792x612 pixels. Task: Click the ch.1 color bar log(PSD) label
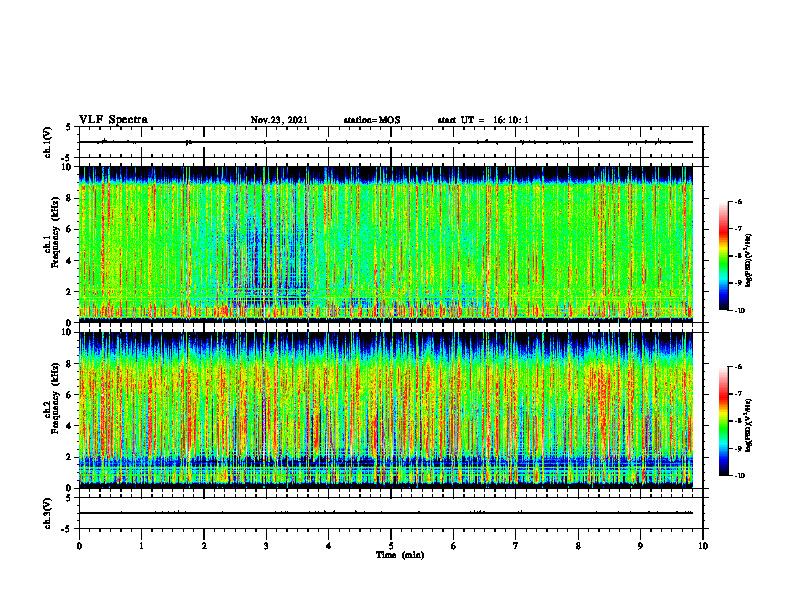pos(749,261)
